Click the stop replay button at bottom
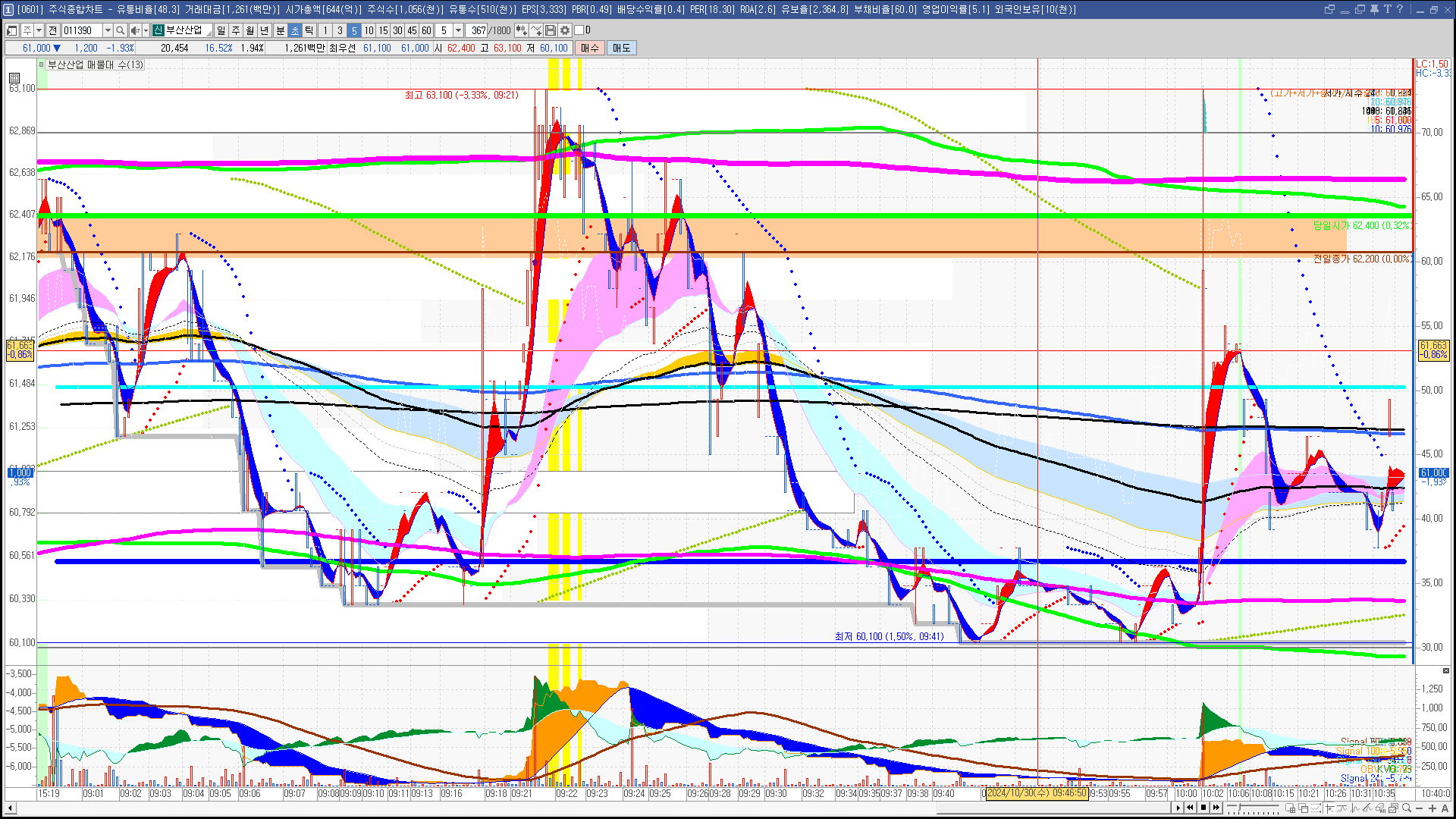The height and width of the screenshot is (819, 1456). click(x=1203, y=808)
